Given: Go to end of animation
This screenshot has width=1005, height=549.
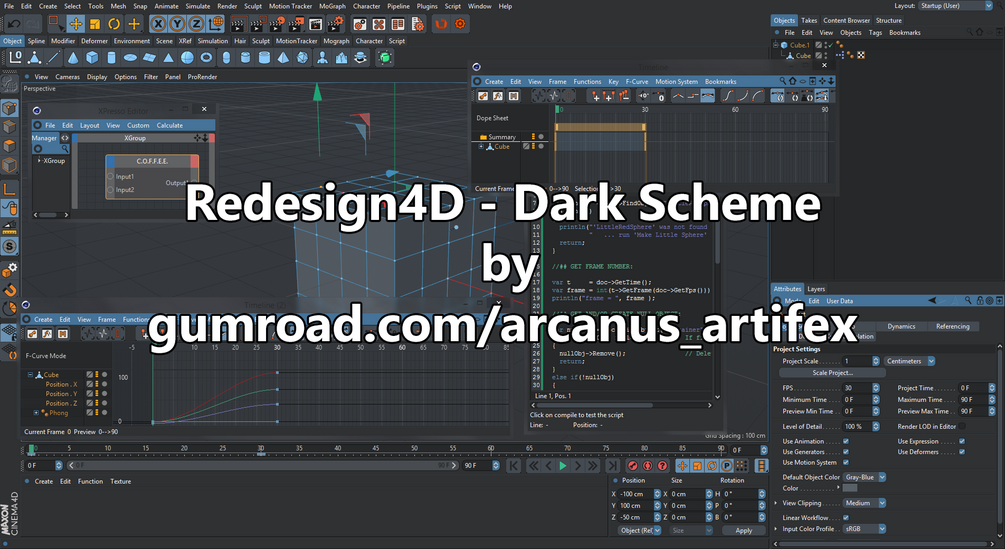Looking at the screenshot, I should coord(613,466).
